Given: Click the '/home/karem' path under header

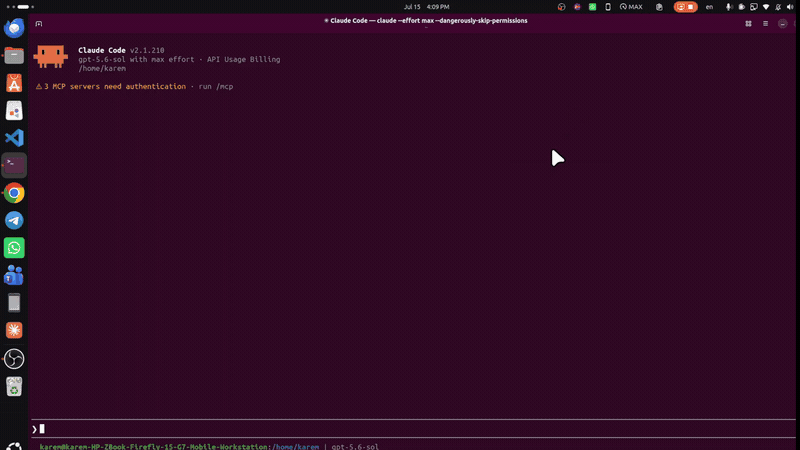Looking at the screenshot, I should pyautogui.click(x=102, y=68).
